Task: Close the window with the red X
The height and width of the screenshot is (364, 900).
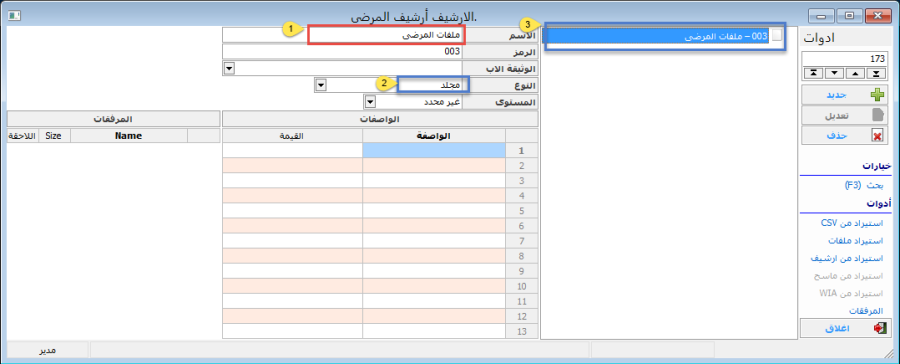Action: click(x=877, y=16)
